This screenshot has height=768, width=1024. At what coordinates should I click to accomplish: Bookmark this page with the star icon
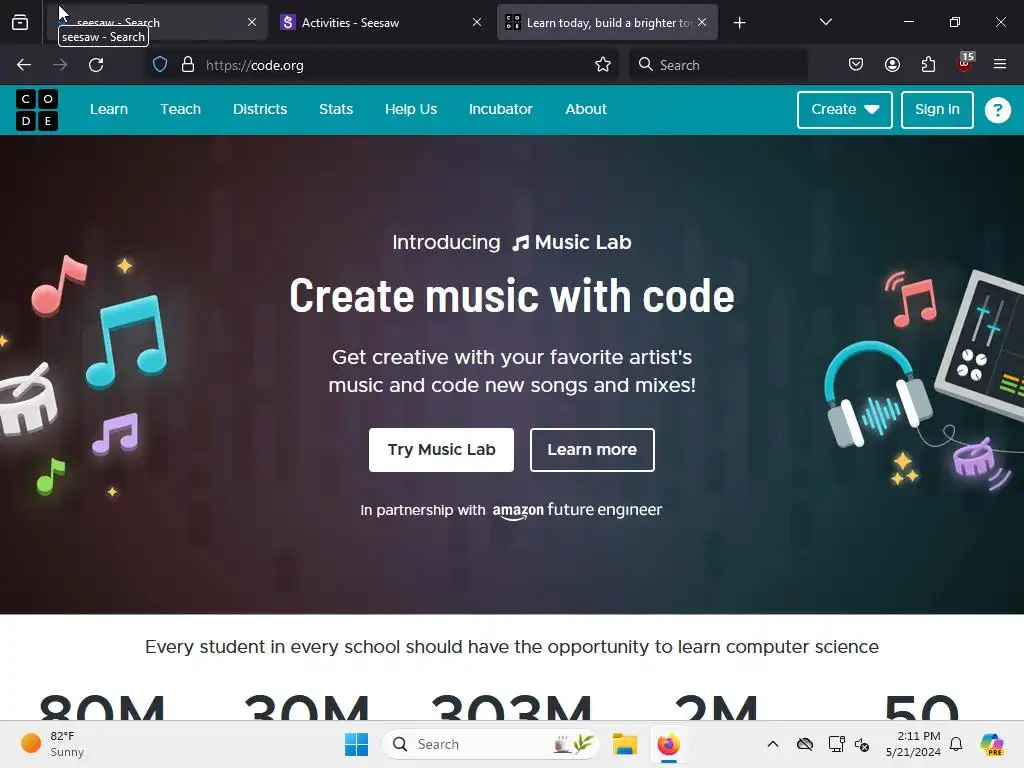pos(603,65)
